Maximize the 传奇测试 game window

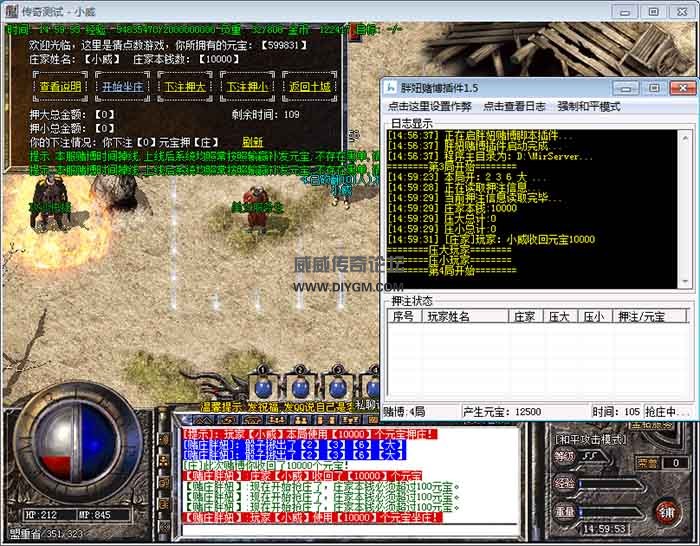point(654,12)
